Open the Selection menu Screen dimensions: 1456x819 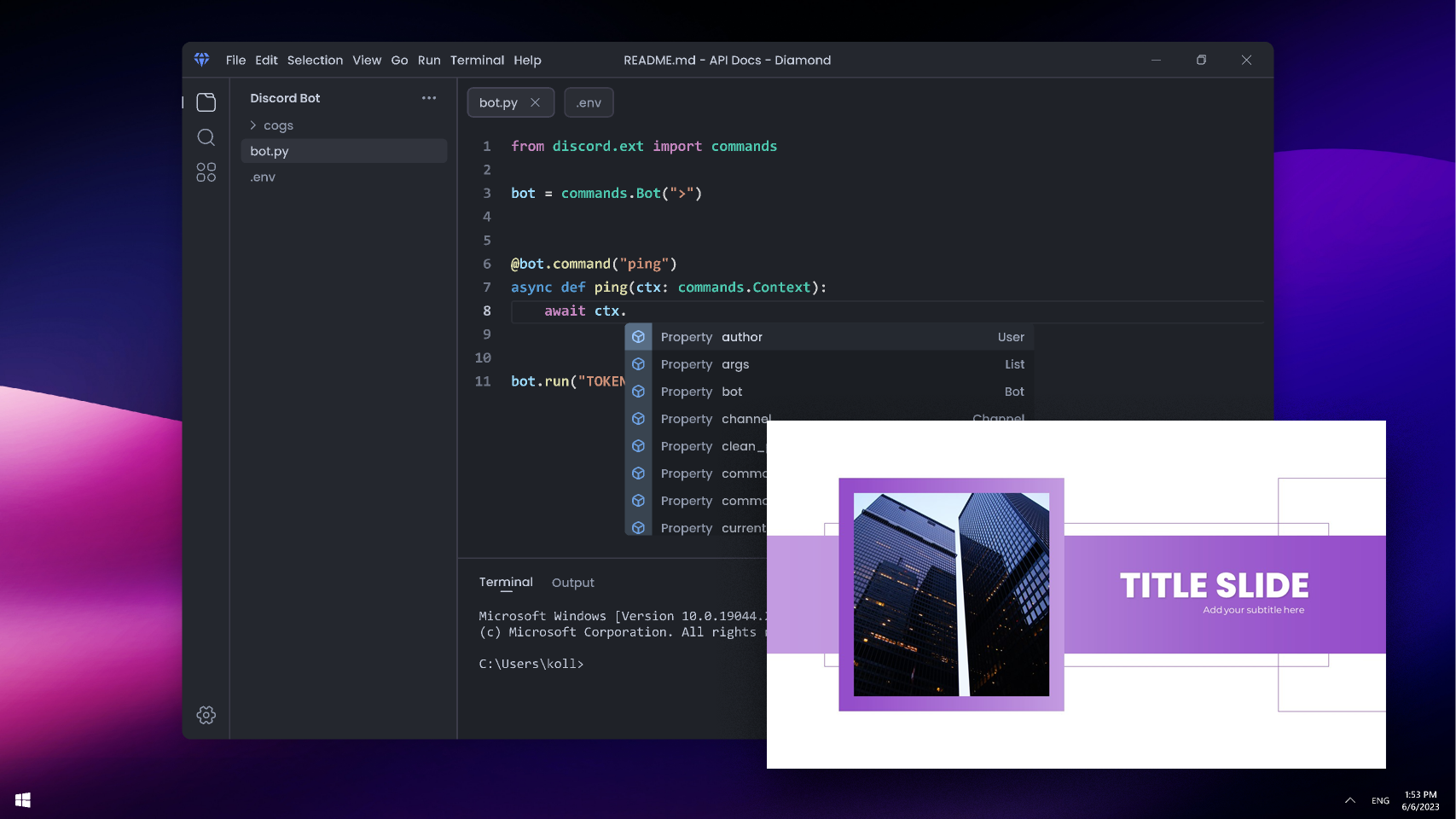315,61
